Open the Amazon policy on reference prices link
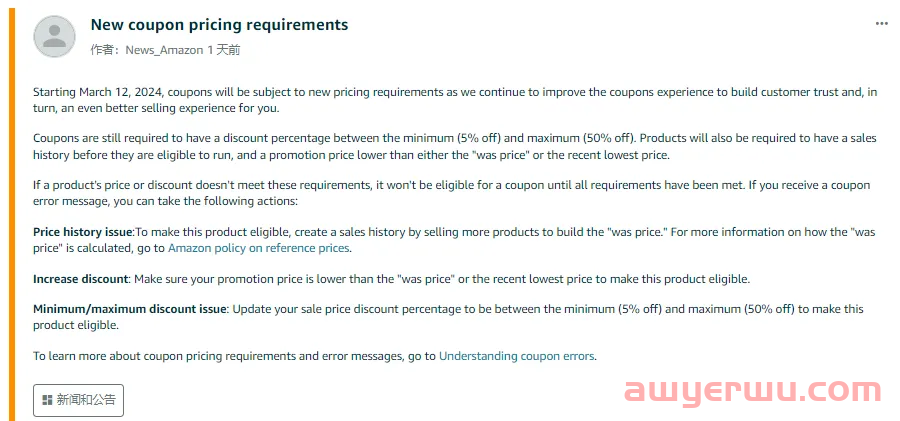Viewport: 900px width, 421px height. pos(258,248)
